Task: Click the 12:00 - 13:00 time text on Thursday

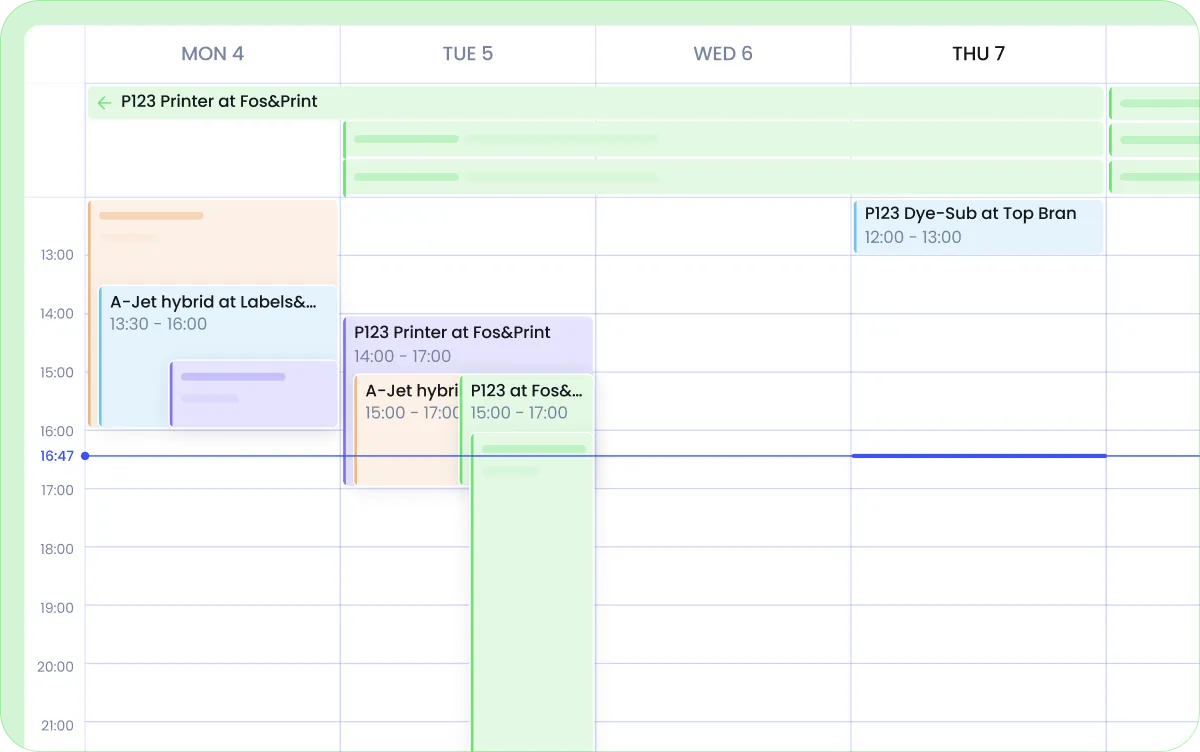Action: (913, 238)
